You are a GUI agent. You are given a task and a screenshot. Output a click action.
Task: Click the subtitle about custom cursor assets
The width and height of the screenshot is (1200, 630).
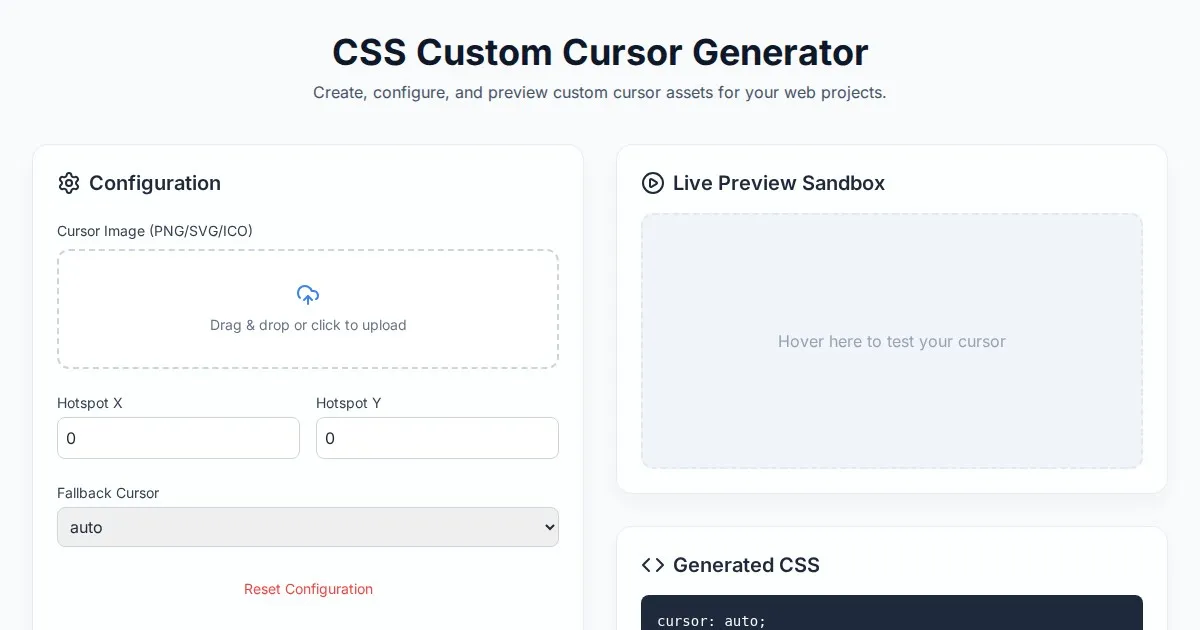(600, 93)
